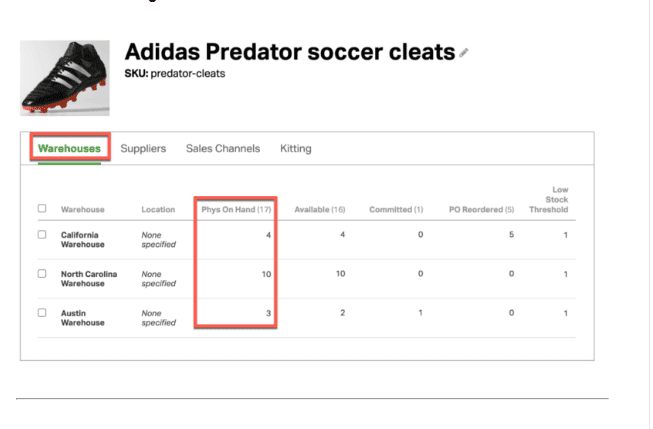
Task: Click Available value 2 in Austin row
Action: point(342,313)
